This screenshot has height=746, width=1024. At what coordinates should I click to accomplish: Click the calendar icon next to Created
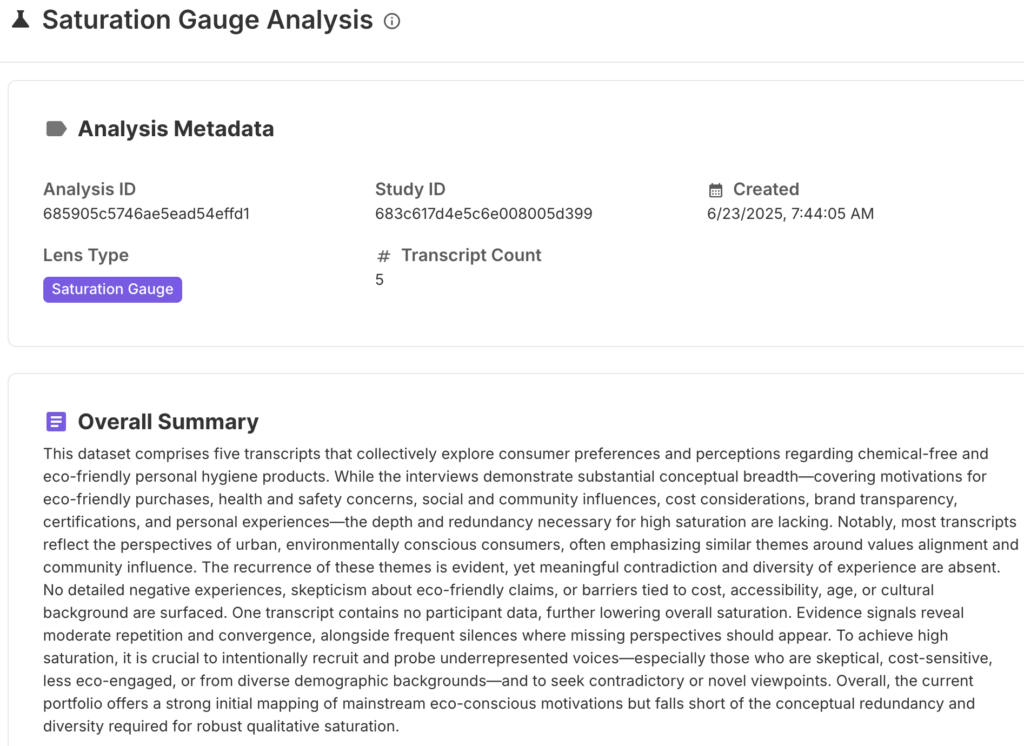click(715, 190)
